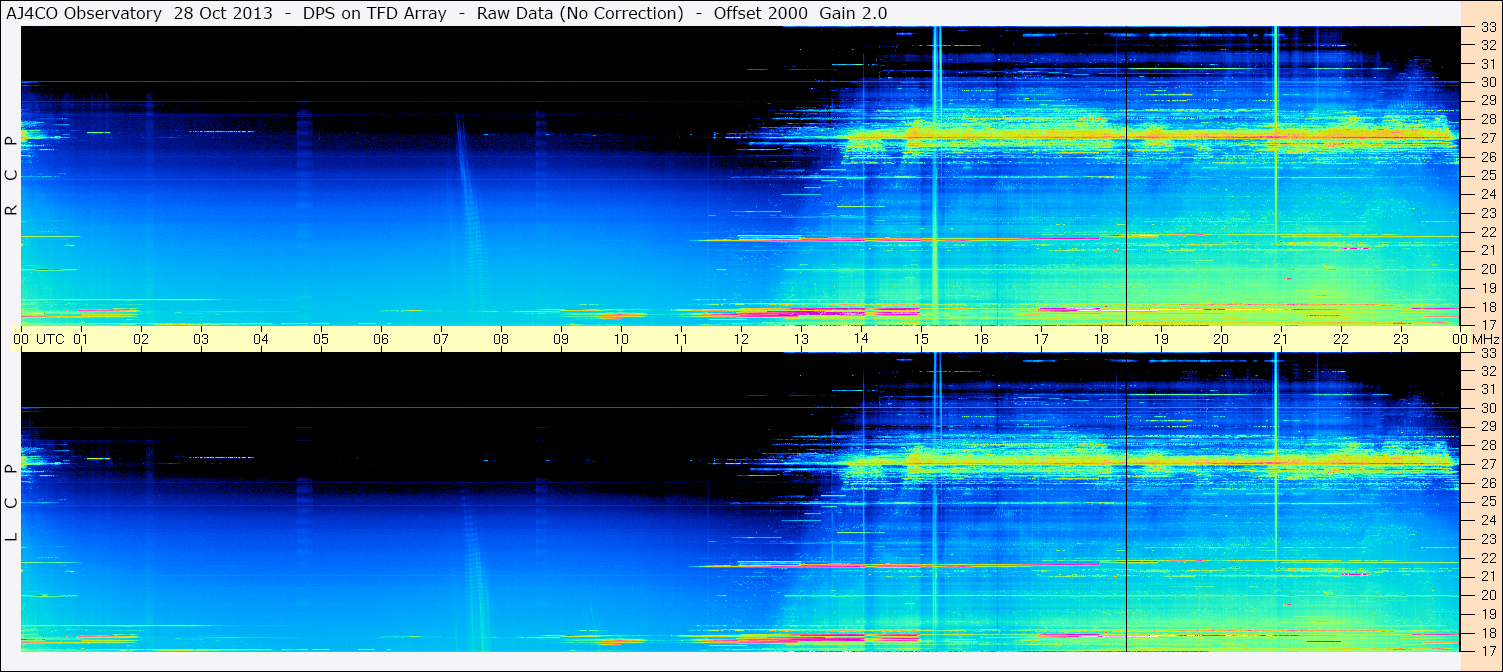The image size is (1503, 672).
Task: Click the 06 hour mark on time axis
Action: click(x=381, y=339)
